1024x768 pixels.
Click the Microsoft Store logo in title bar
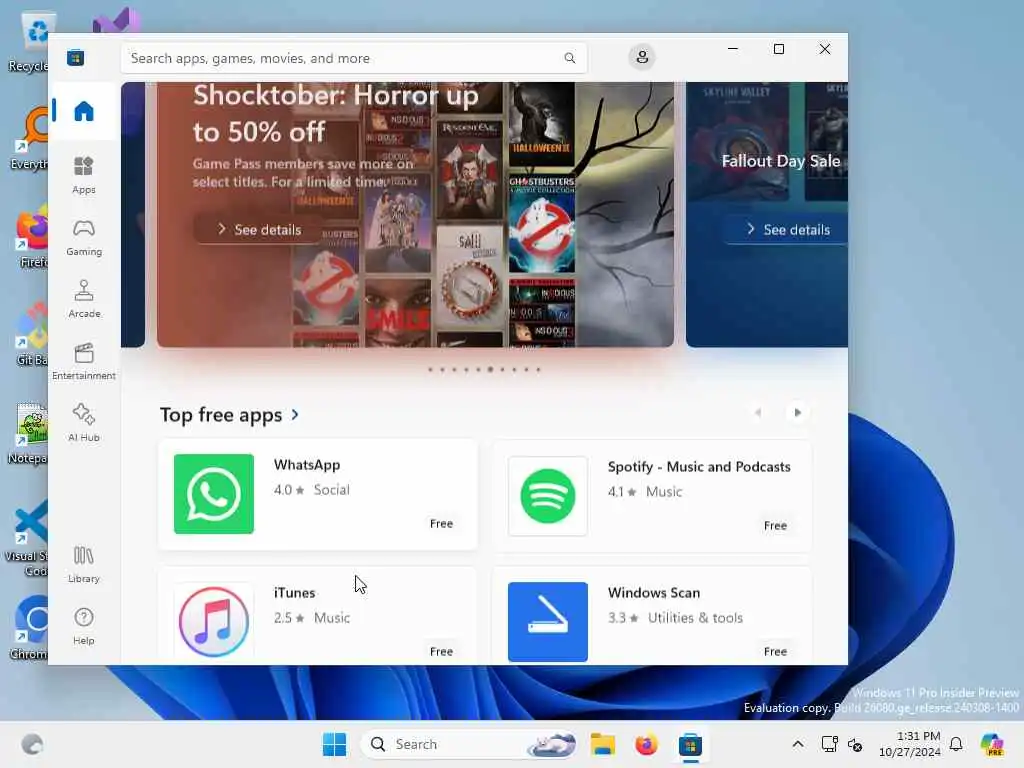[75, 57]
